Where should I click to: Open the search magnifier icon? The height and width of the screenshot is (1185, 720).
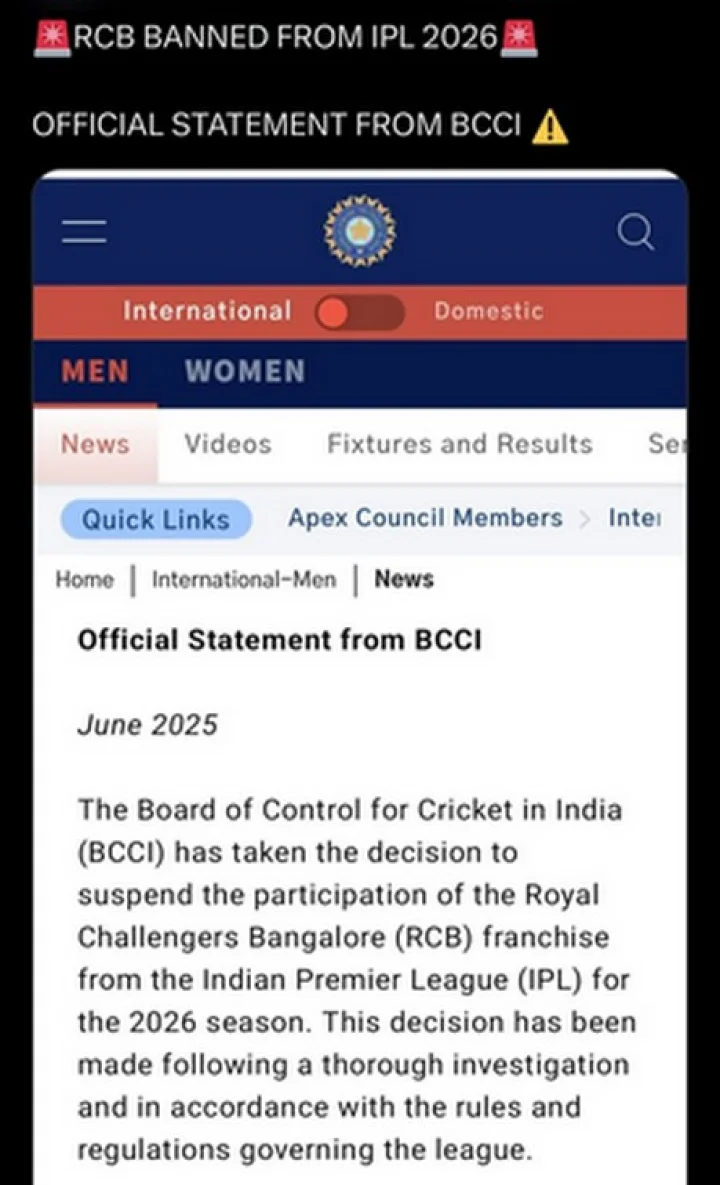tap(634, 232)
